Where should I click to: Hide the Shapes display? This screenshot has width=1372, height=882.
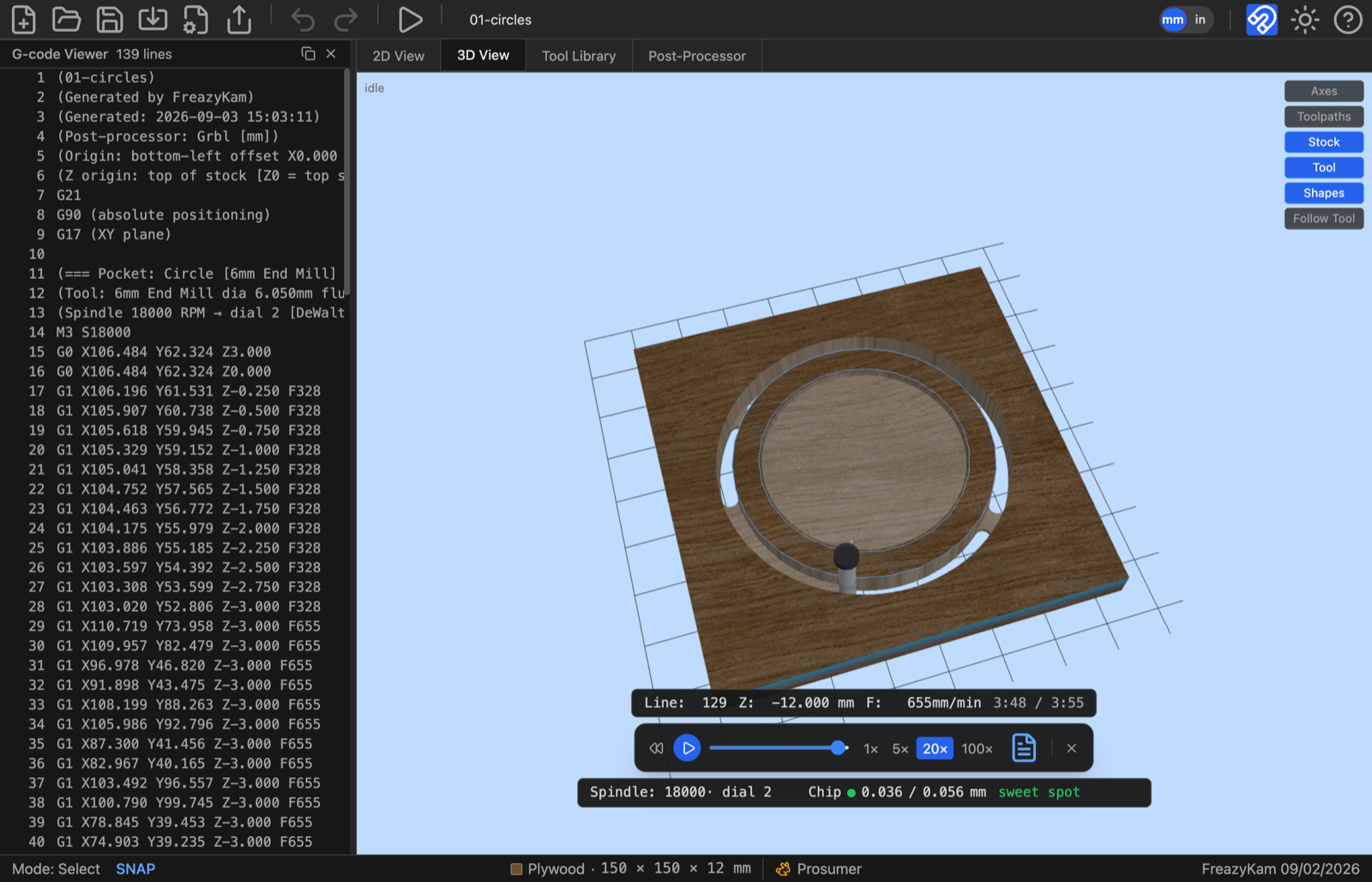pyautogui.click(x=1324, y=193)
